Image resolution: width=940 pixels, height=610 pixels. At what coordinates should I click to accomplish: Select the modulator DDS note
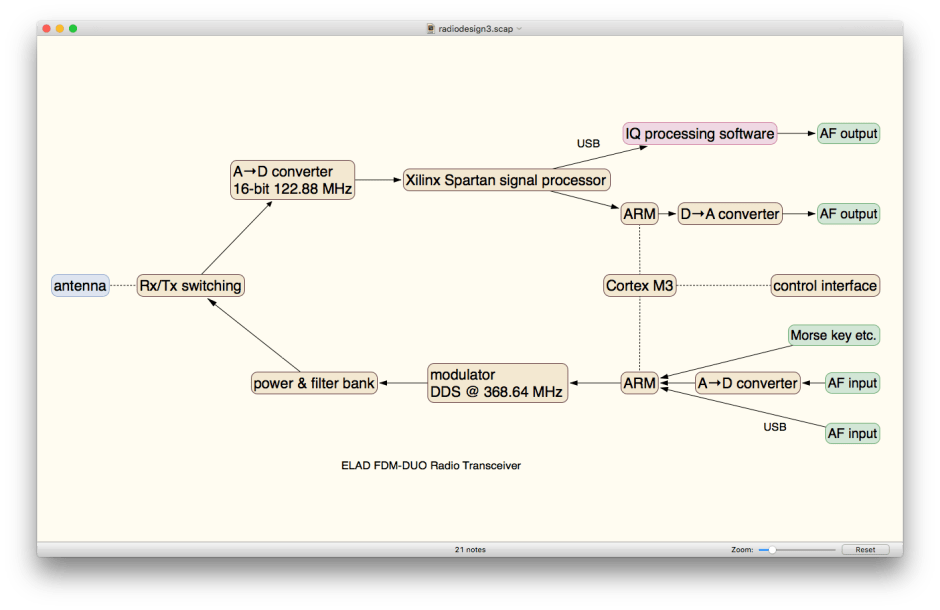[x=497, y=383]
